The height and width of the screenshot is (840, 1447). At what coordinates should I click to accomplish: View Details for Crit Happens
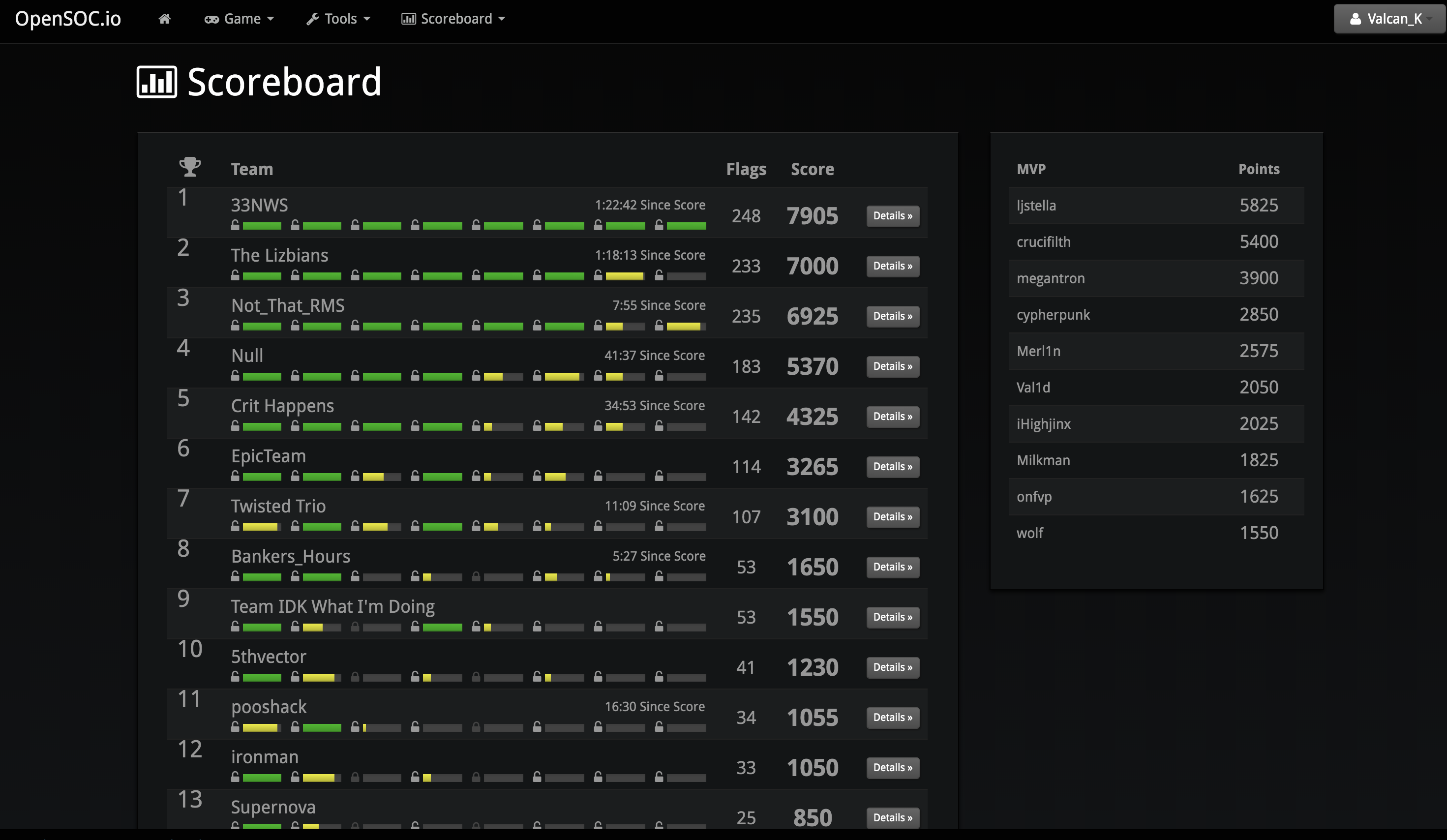point(892,417)
